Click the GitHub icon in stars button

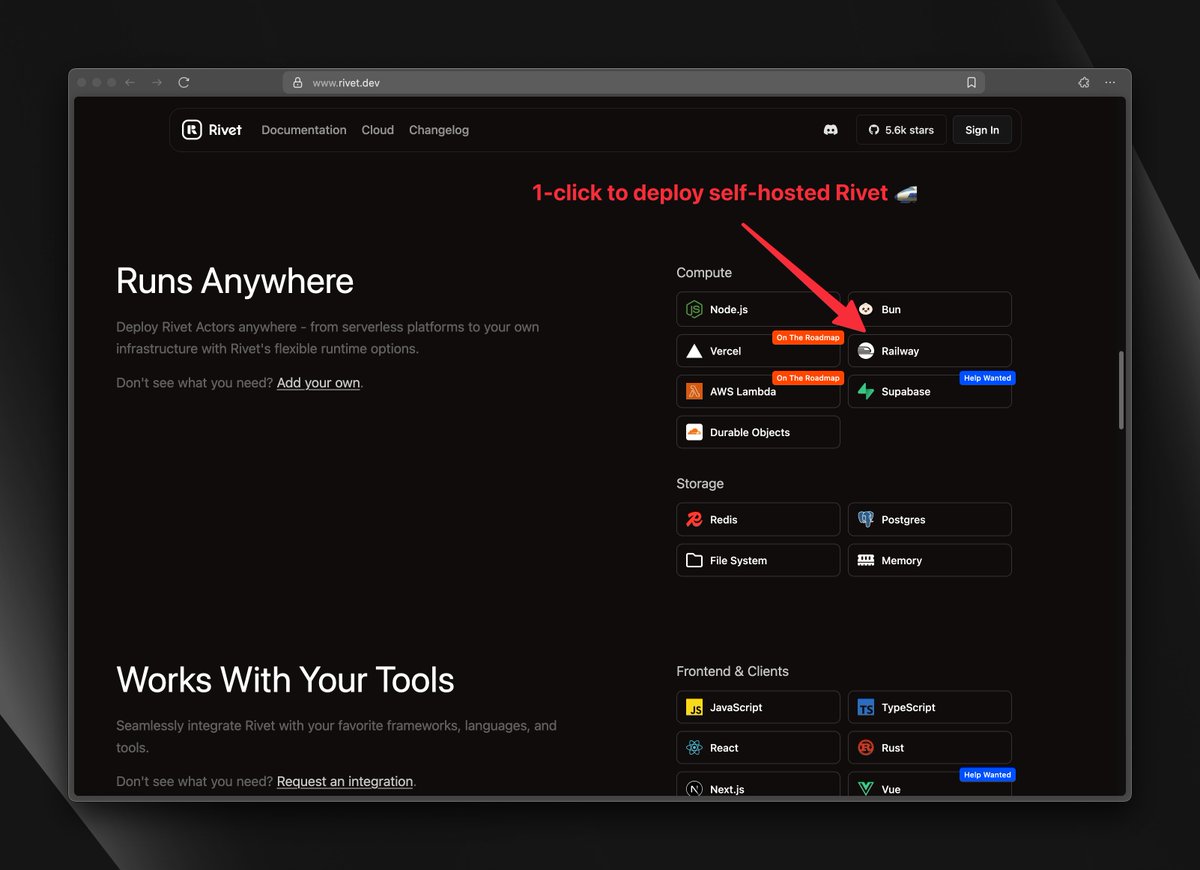point(873,130)
